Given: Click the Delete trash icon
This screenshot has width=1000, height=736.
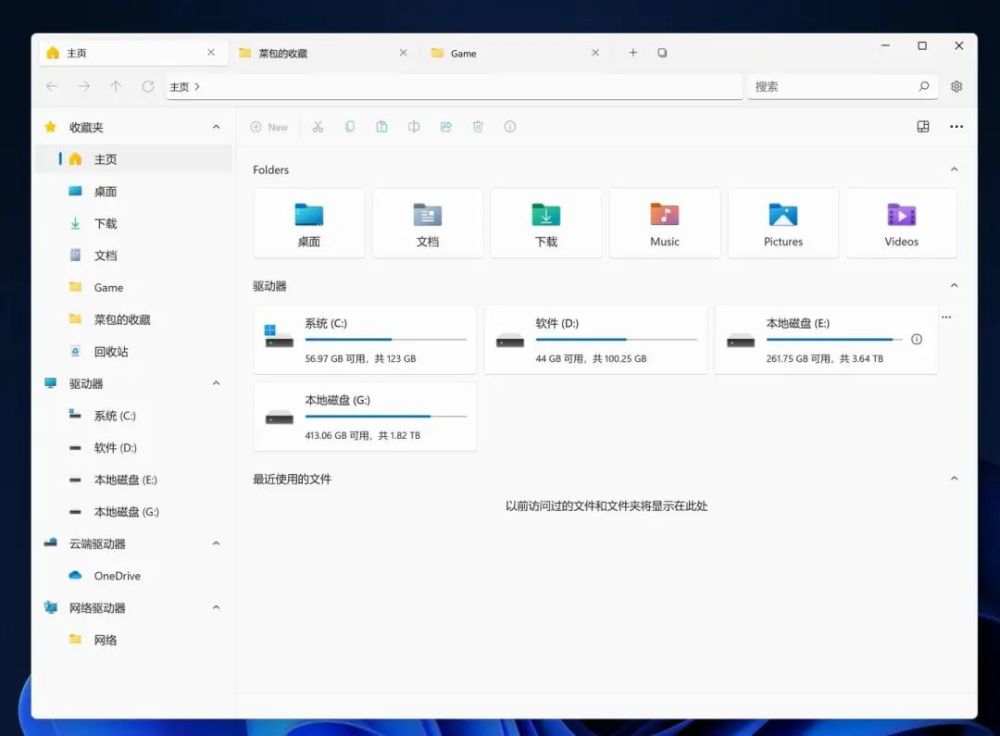Looking at the screenshot, I should pyautogui.click(x=478, y=127).
